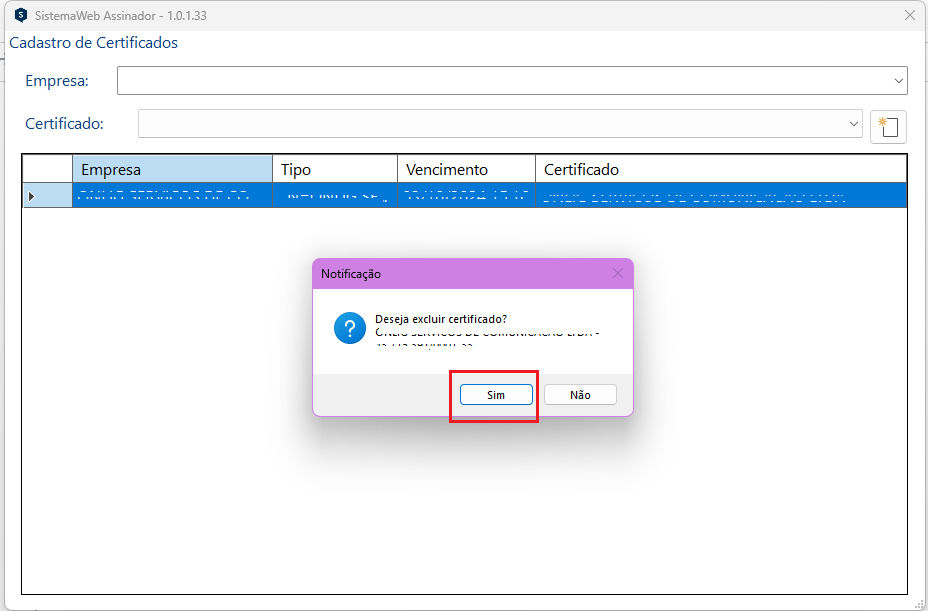The height and width of the screenshot is (611, 928).
Task: Click inside the Certificado combo box field
Action: (x=490, y=124)
